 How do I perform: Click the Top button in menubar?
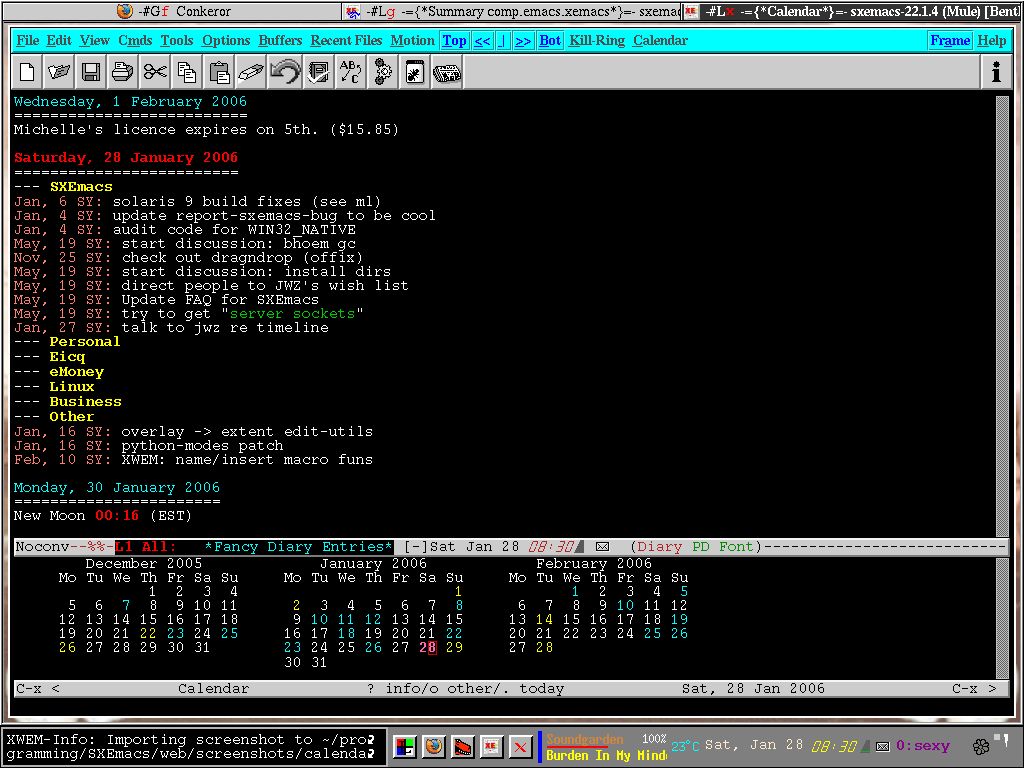(455, 40)
